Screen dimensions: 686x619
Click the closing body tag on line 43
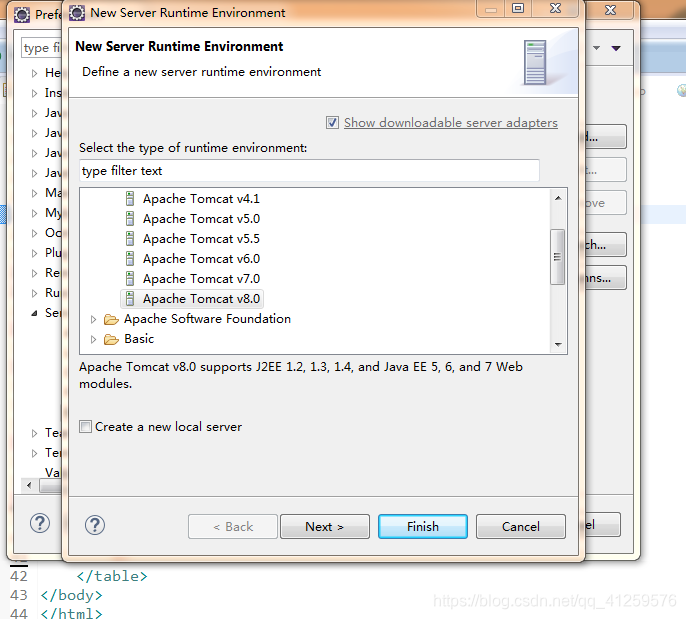pyautogui.click(x=72, y=595)
